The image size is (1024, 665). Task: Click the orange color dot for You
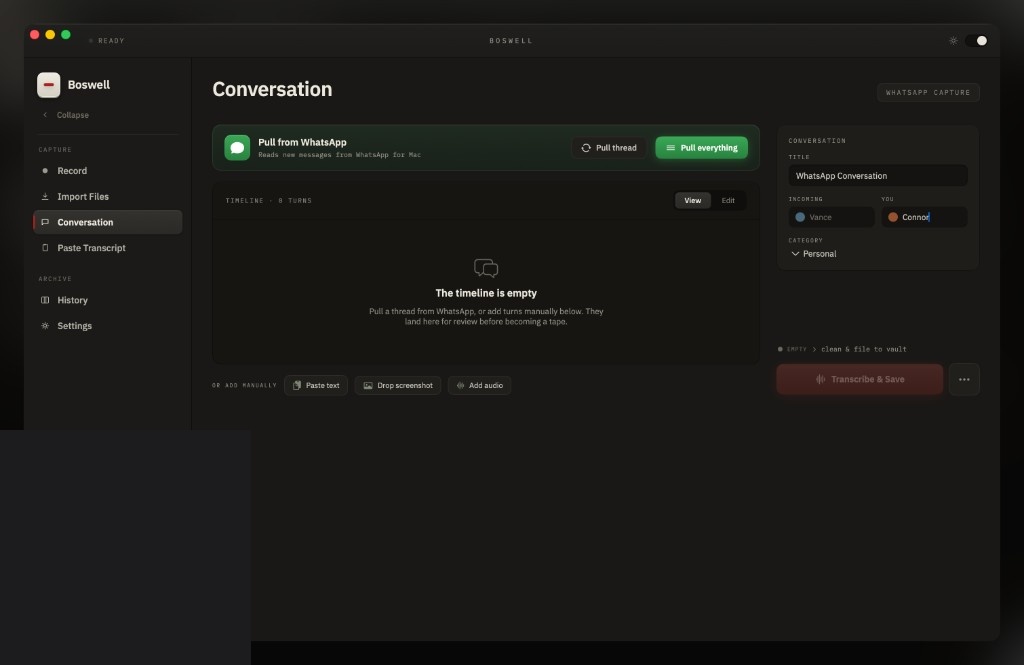pyautogui.click(x=893, y=217)
